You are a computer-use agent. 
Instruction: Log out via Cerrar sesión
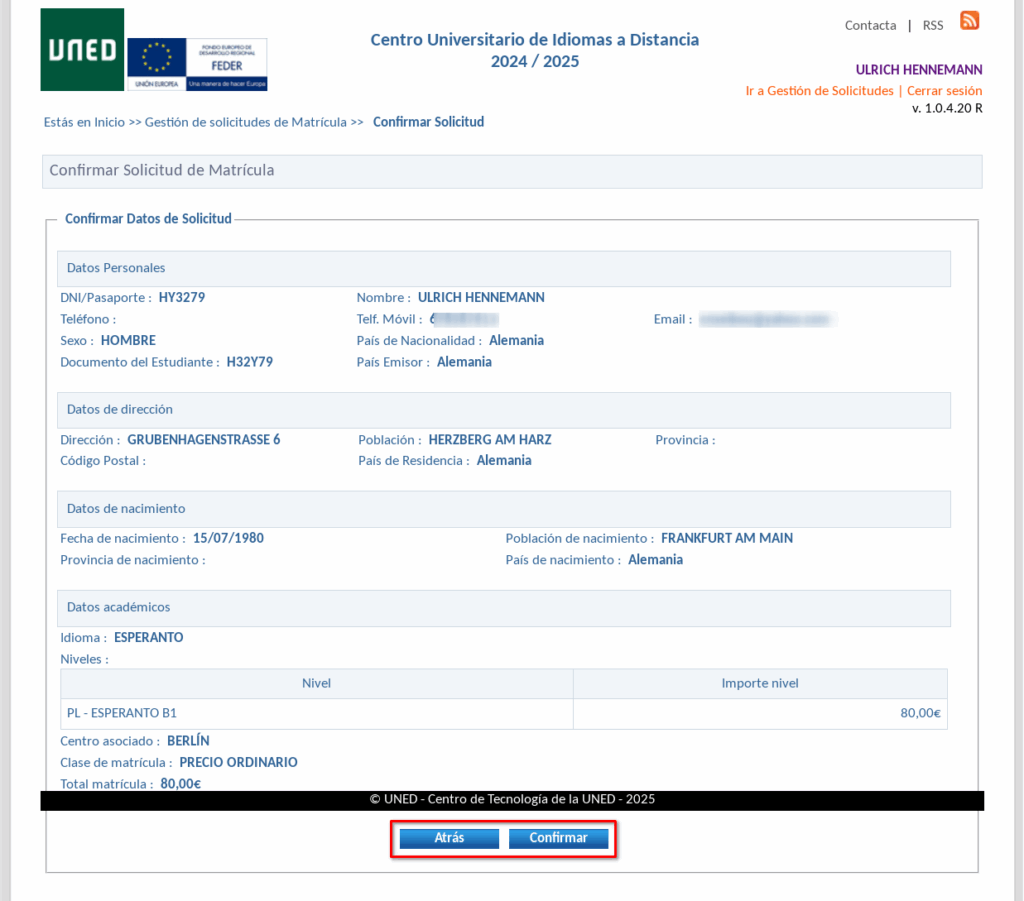pos(944,91)
